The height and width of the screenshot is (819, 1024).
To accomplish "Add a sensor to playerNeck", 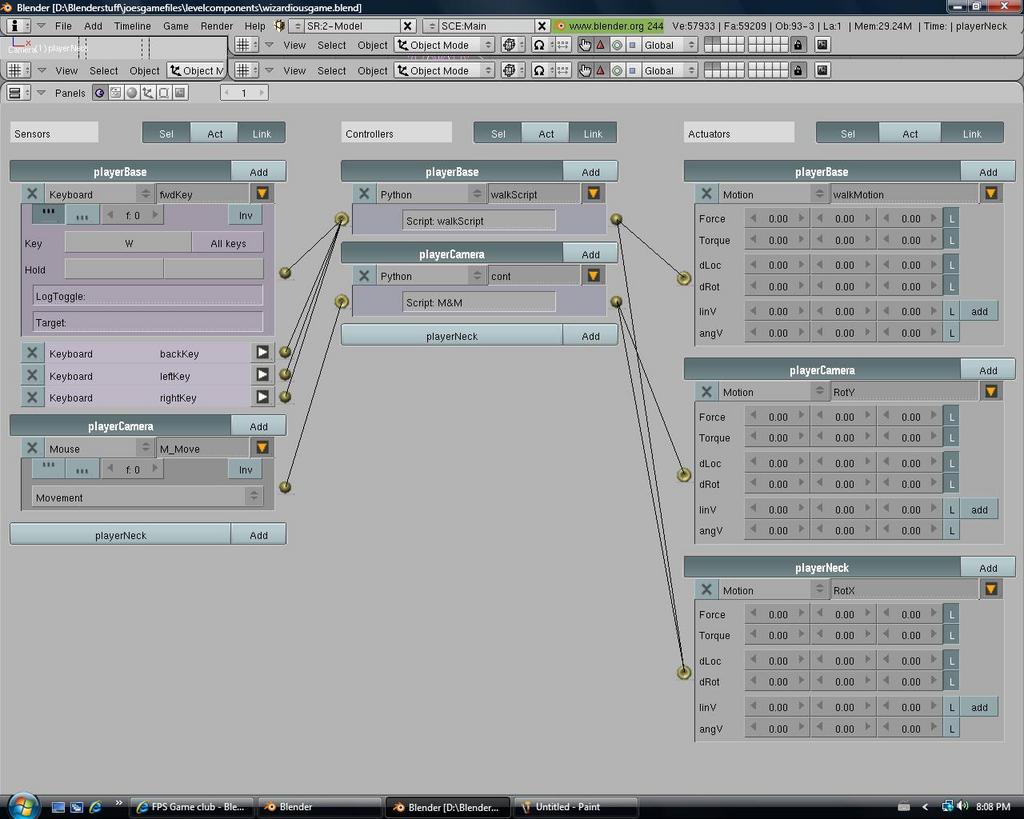I will (x=259, y=535).
